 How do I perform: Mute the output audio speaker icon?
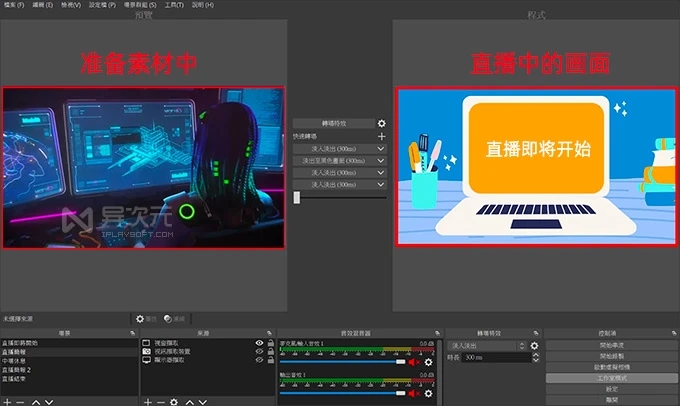(x=414, y=392)
